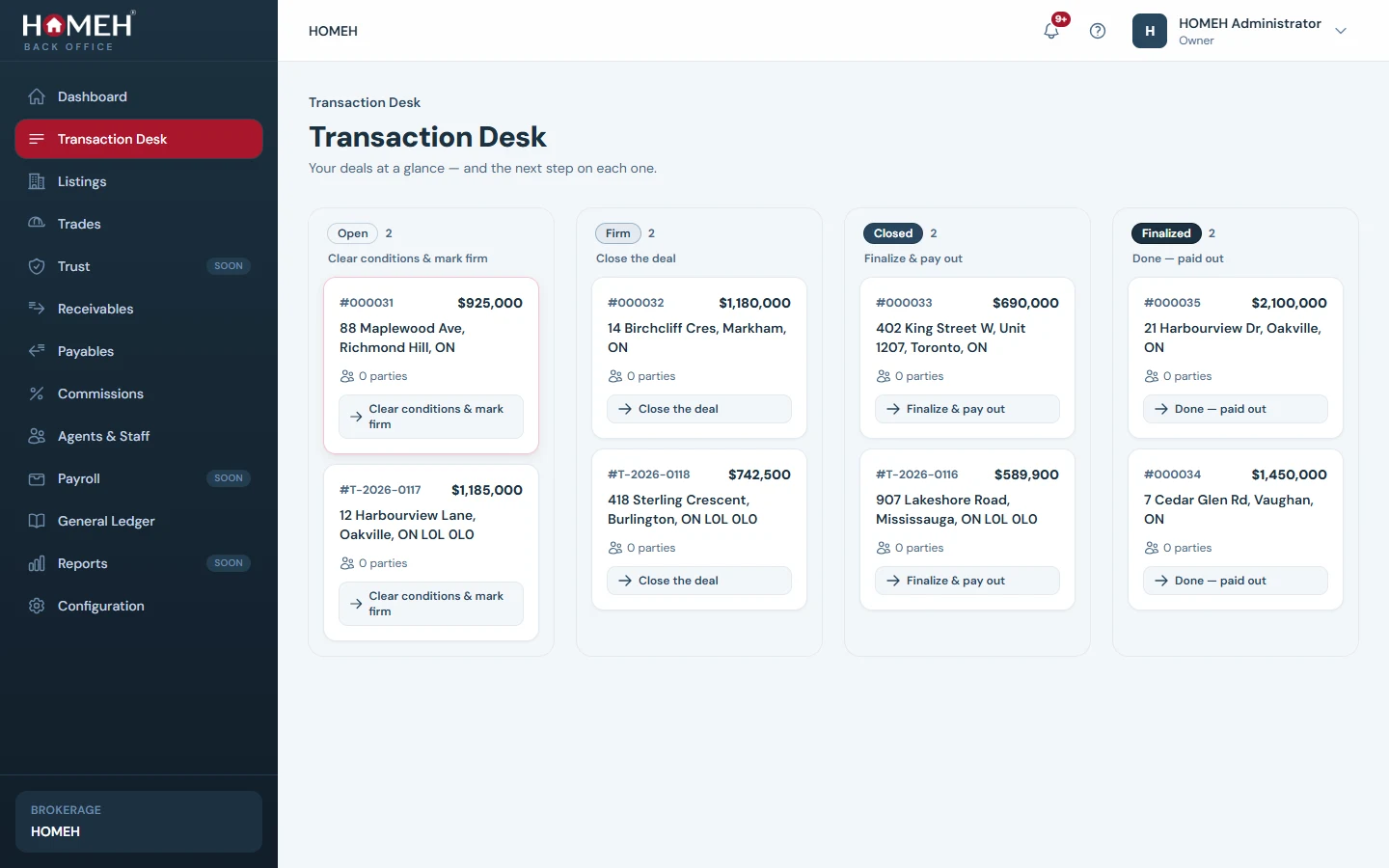
Task: Click the Transaction Desk breadcrumb
Action: (x=365, y=102)
